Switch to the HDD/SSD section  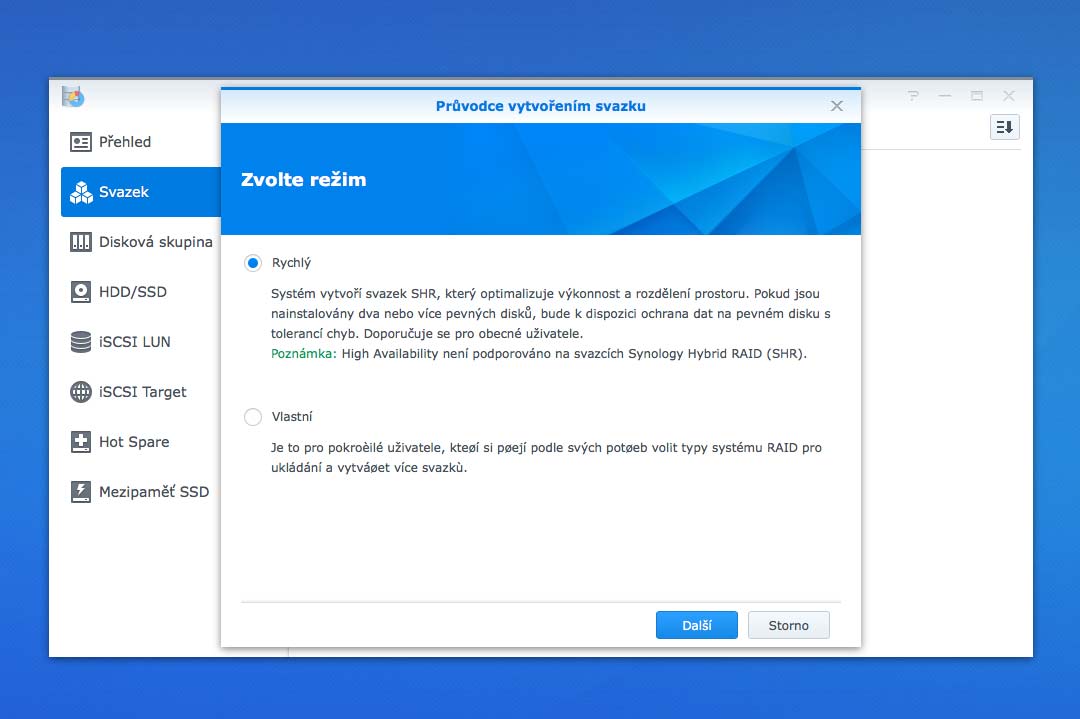132,292
